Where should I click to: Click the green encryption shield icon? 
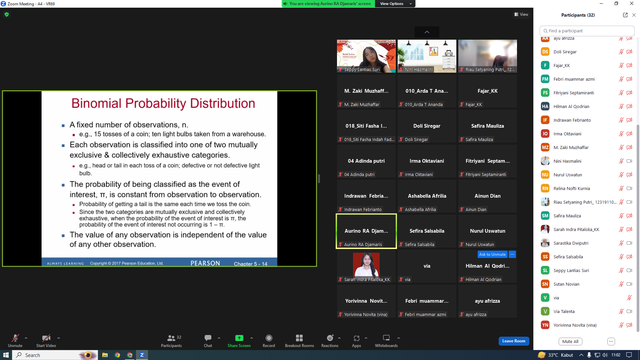coord(7,14)
